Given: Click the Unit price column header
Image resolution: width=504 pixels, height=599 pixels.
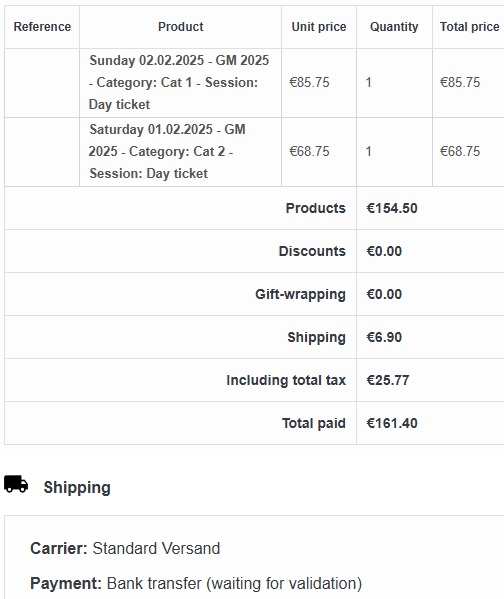Looking at the screenshot, I should pos(319,27).
